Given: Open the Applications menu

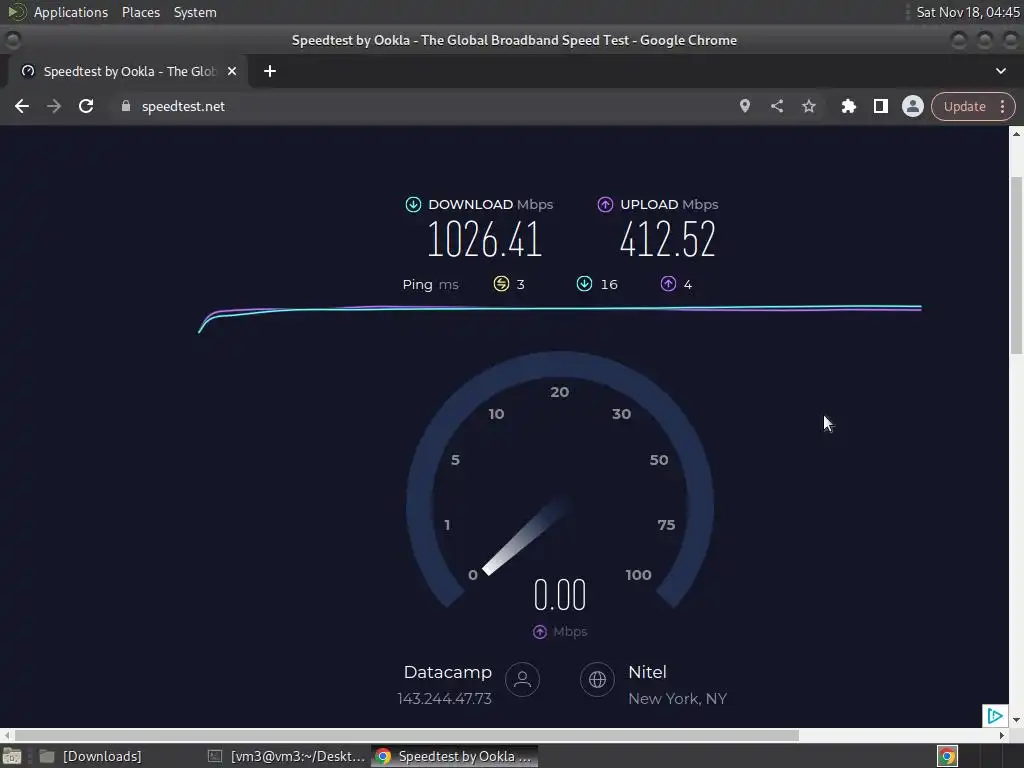Looking at the screenshot, I should tap(71, 12).
